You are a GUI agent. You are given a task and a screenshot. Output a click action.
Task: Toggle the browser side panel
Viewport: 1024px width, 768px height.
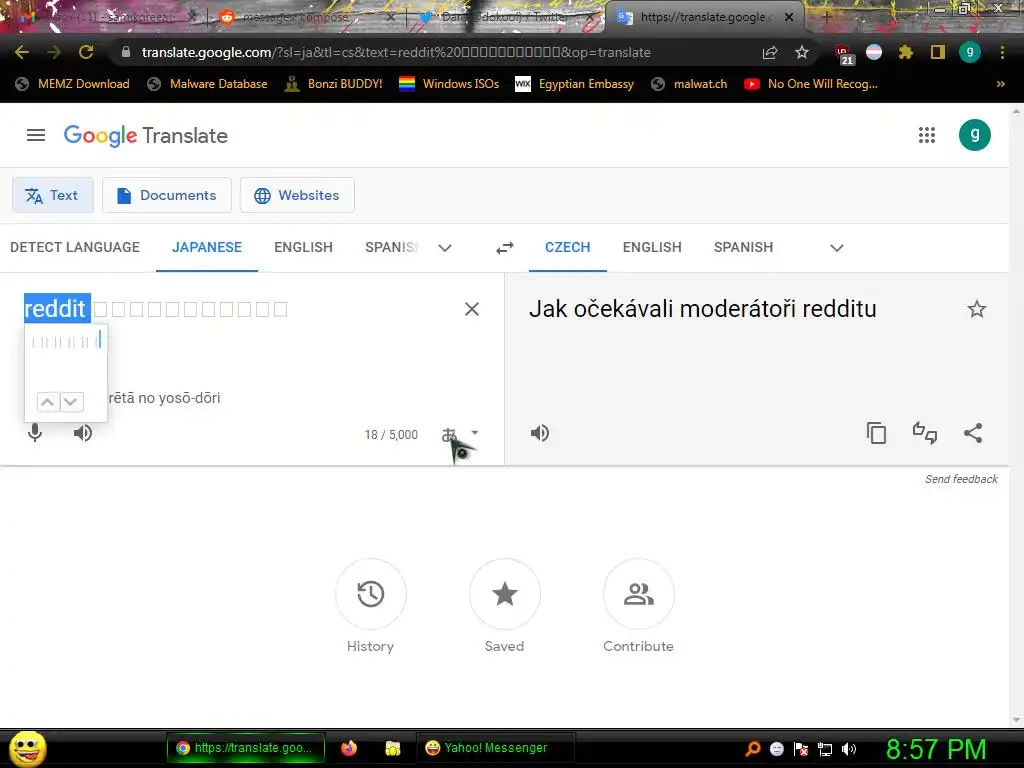938,52
